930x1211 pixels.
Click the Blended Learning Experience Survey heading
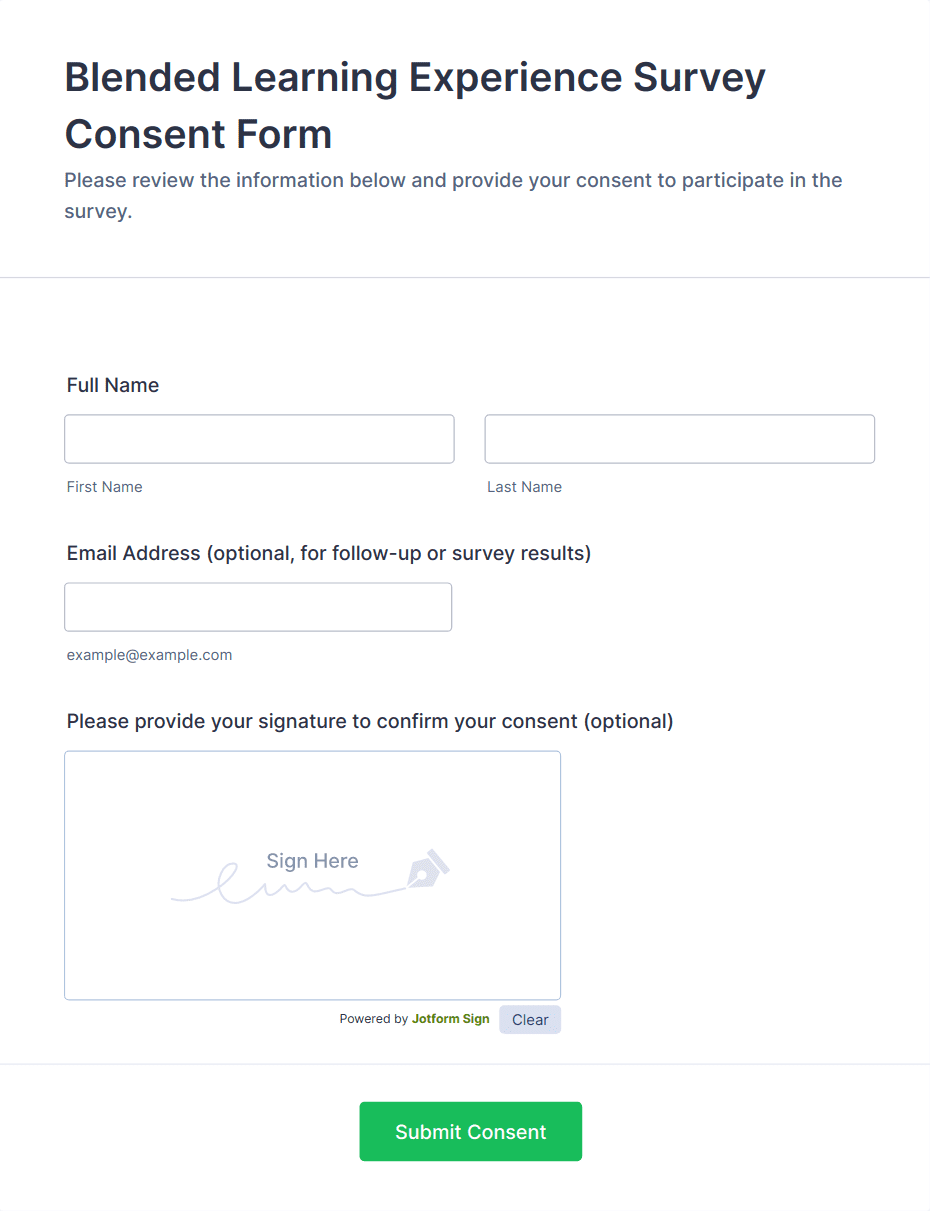[x=415, y=105]
